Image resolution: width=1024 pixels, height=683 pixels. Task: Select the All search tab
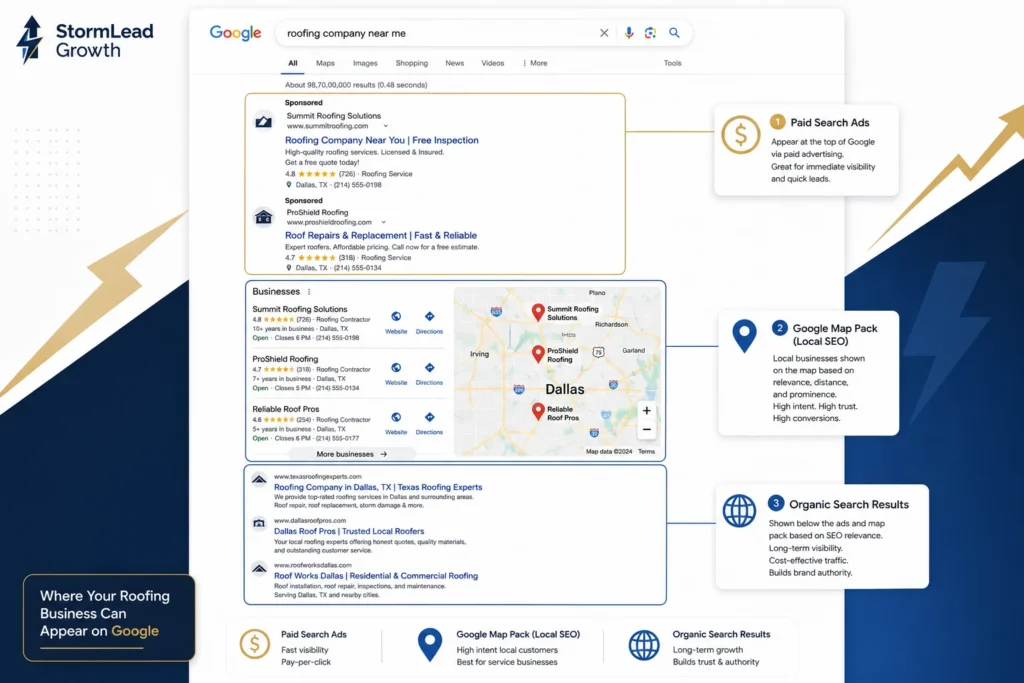pyautogui.click(x=293, y=63)
